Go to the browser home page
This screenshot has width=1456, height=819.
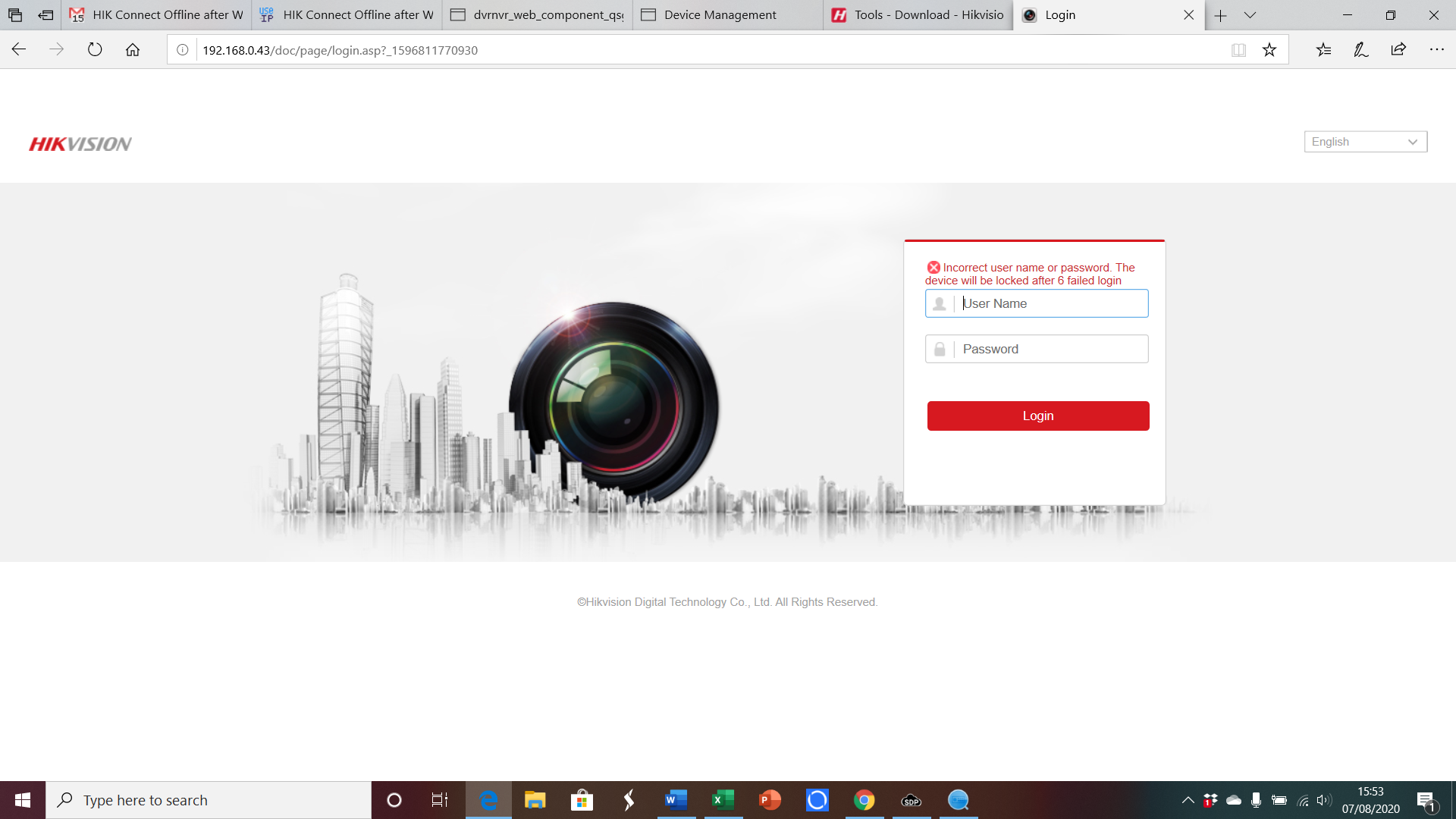pyautogui.click(x=133, y=50)
